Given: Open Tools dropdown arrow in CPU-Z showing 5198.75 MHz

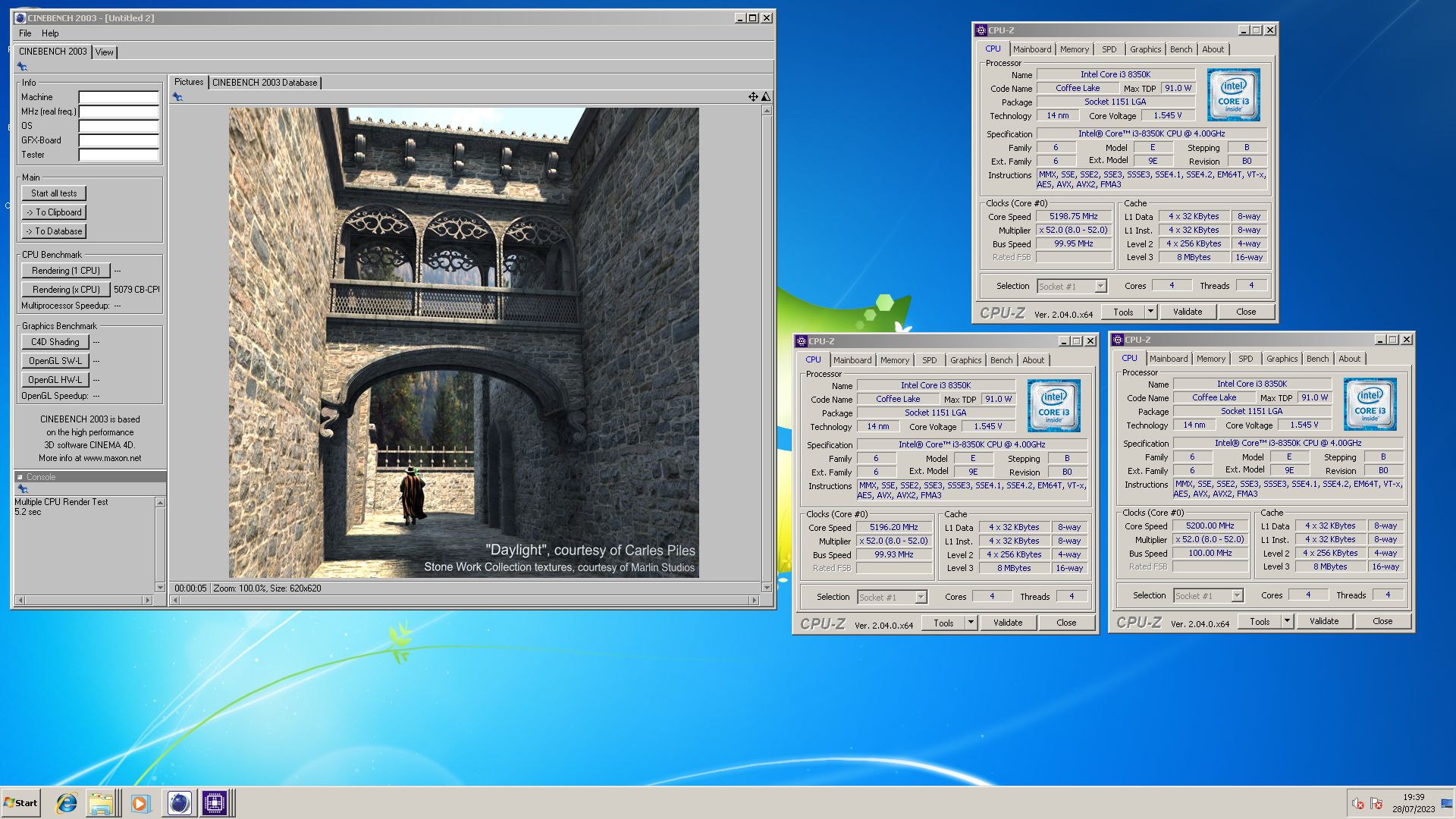Looking at the screenshot, I should point(1150,312).
